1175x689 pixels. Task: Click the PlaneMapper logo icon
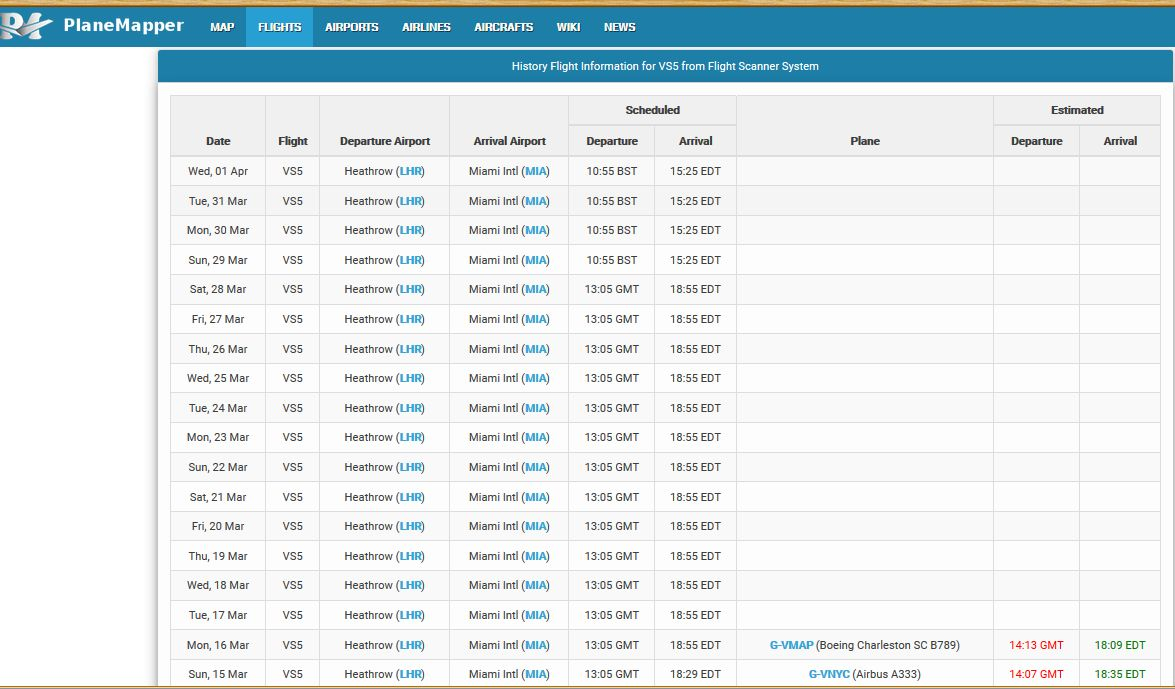26,26
